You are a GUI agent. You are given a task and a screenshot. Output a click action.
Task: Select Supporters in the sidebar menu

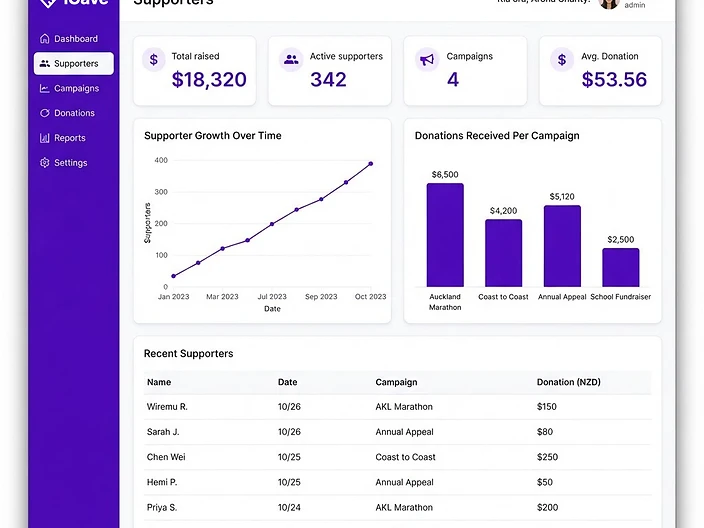[x=74, y=63]
